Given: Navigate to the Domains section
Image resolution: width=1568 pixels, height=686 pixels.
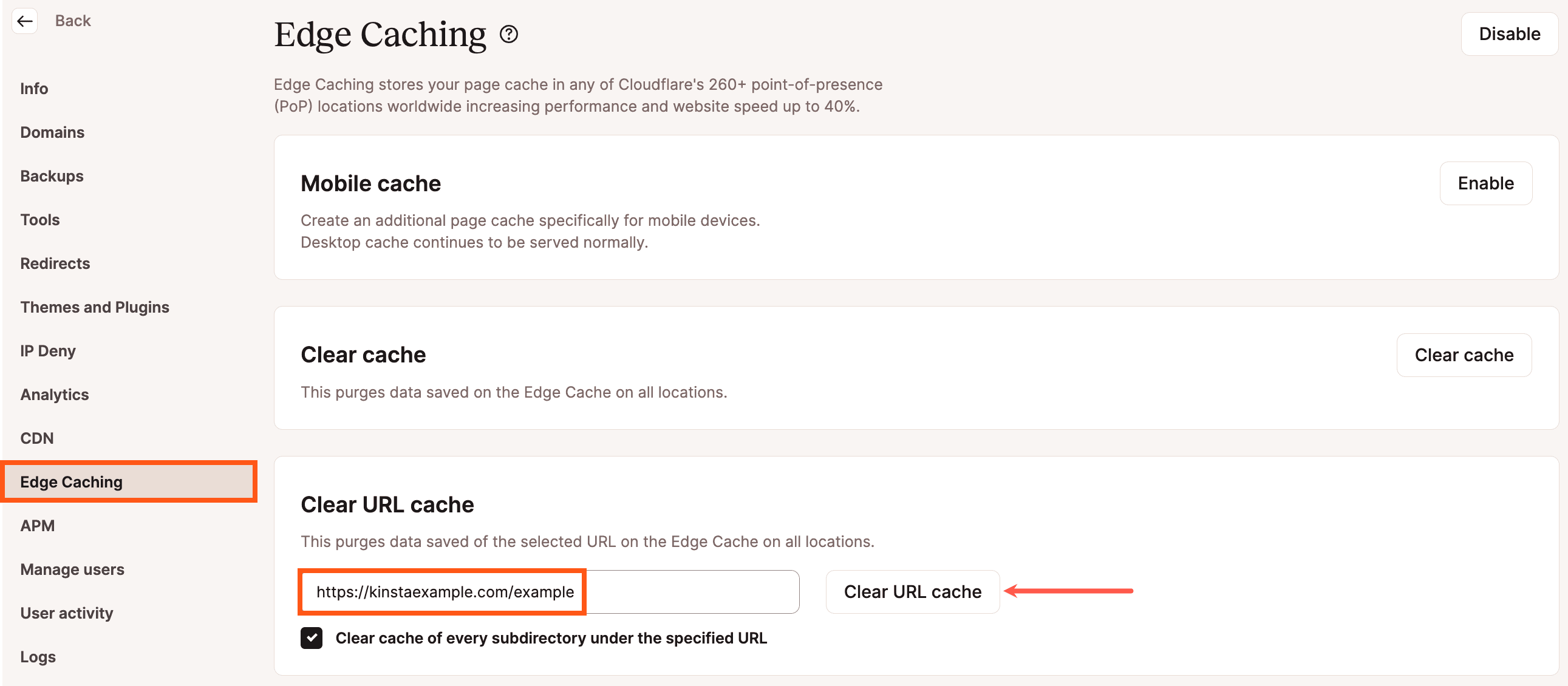Looking at the screenshot, I should point(52,132).
